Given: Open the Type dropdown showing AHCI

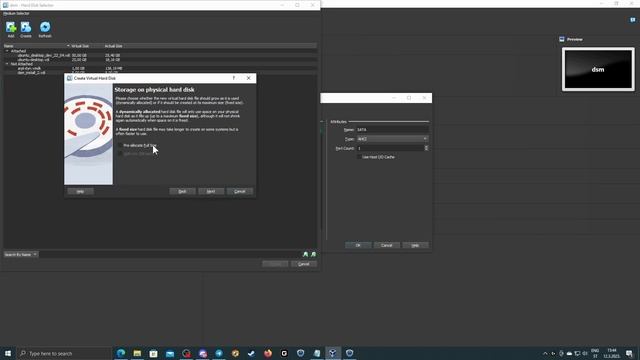Looking at the screenshot, I should pyautogui.click(x=392, y=139).
